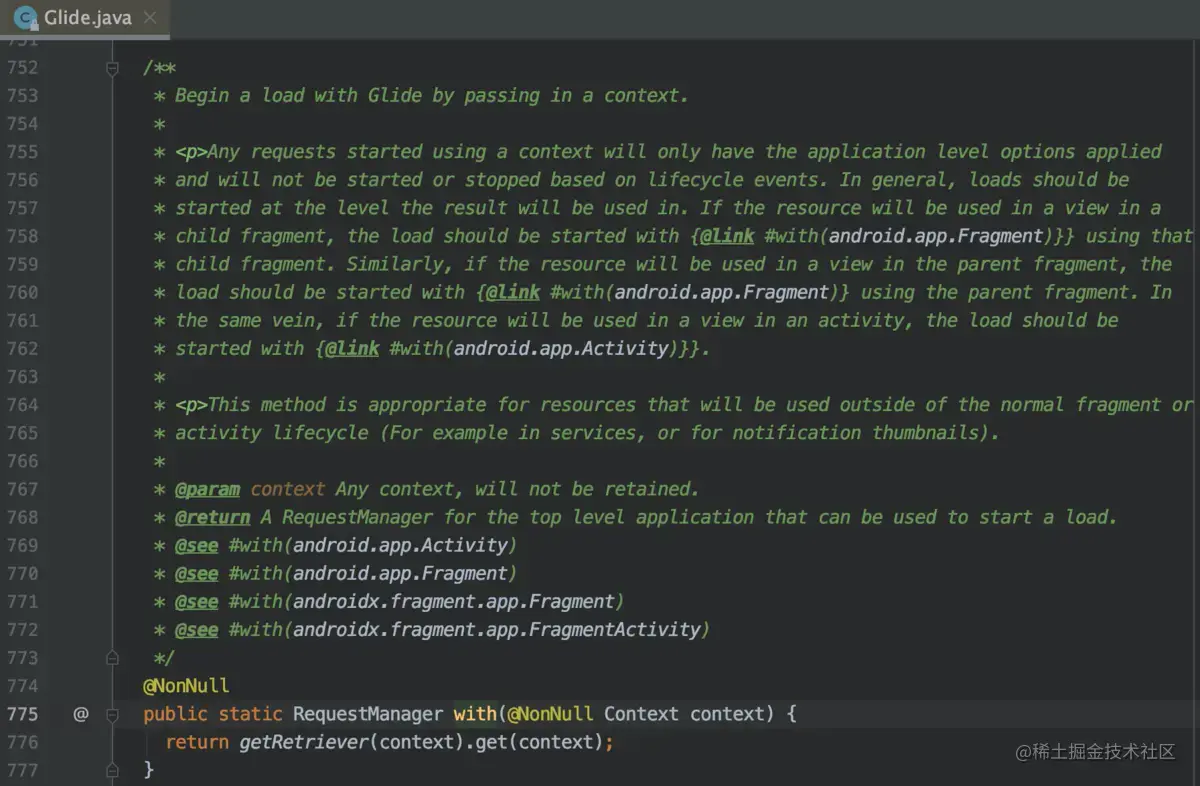Viewport: 1200px width, 786px height.
Task: Close the Glide.java editor tab
Action: click(x=150, y=18)
